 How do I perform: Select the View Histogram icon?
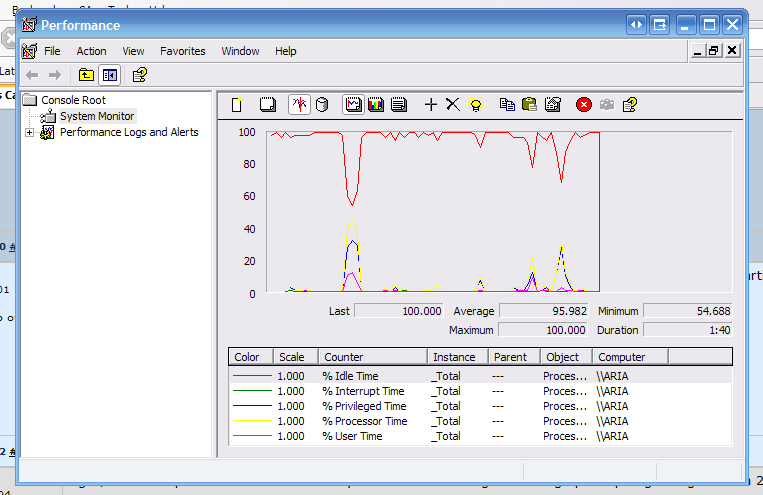[376, 104]
